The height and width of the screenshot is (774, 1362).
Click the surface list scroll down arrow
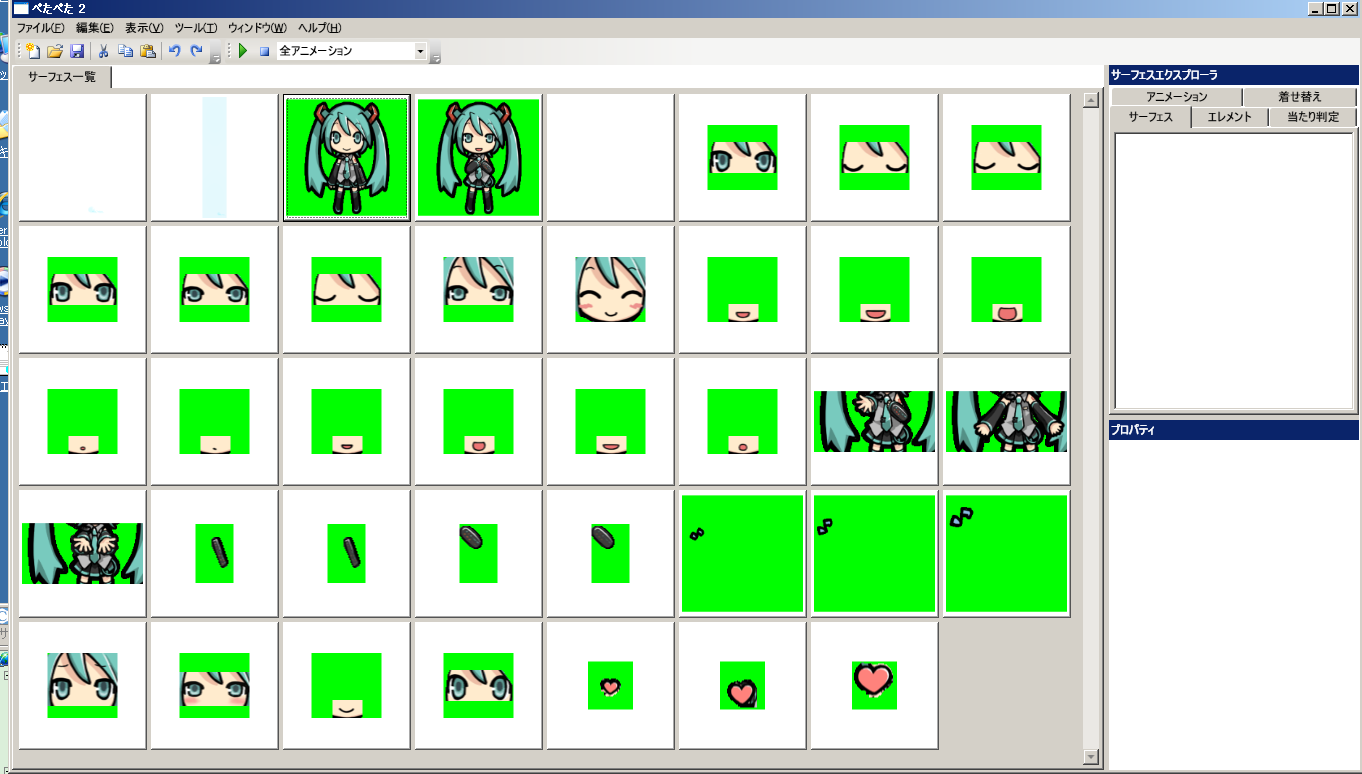tap(1092, 758)
